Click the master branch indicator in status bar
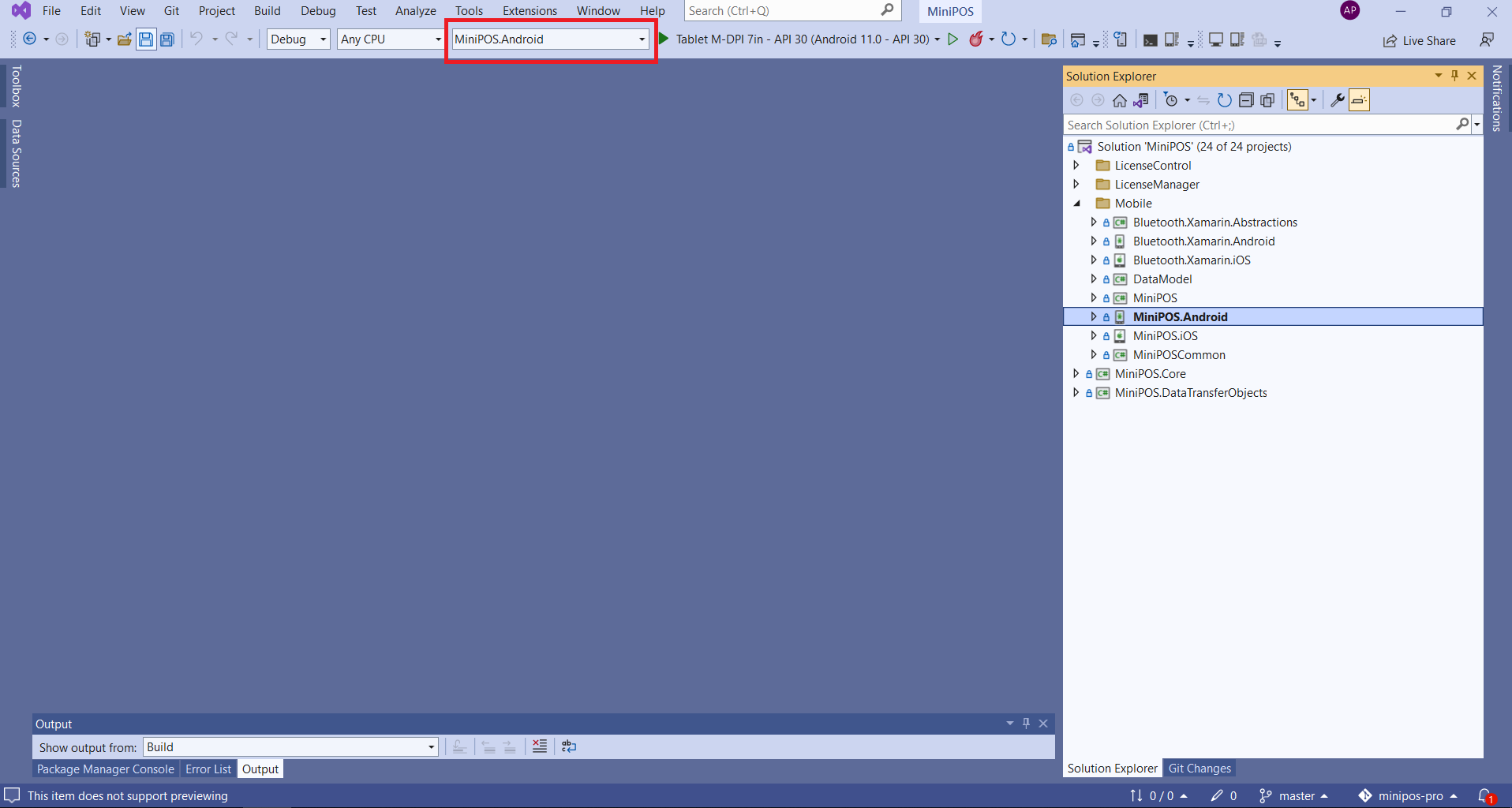 point(1294,795)
